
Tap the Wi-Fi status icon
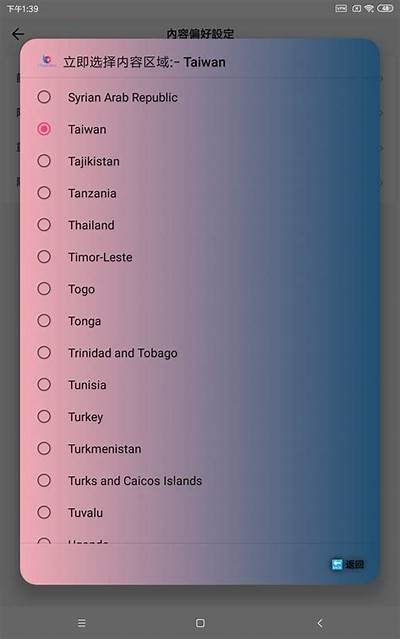[x=369, y=8]
